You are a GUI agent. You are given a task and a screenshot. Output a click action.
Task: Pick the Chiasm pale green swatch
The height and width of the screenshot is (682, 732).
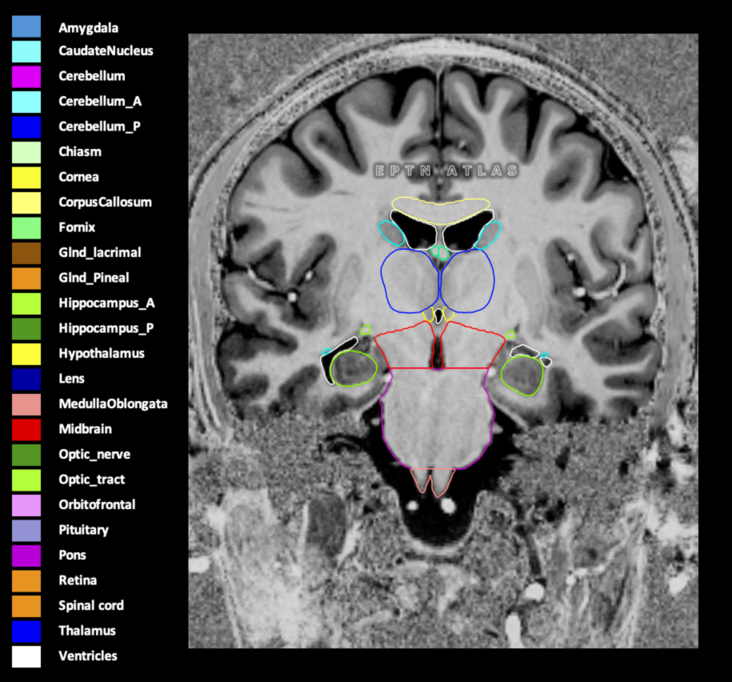(x=26, y=152)
